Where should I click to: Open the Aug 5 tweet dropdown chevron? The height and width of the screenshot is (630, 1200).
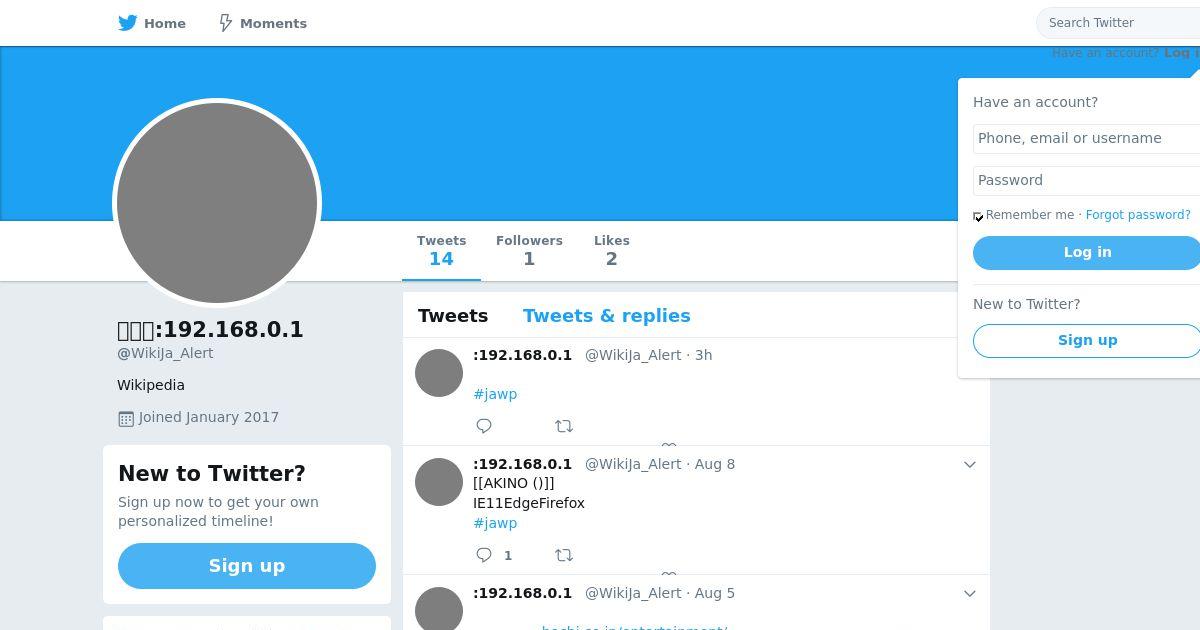pos(969,593)
